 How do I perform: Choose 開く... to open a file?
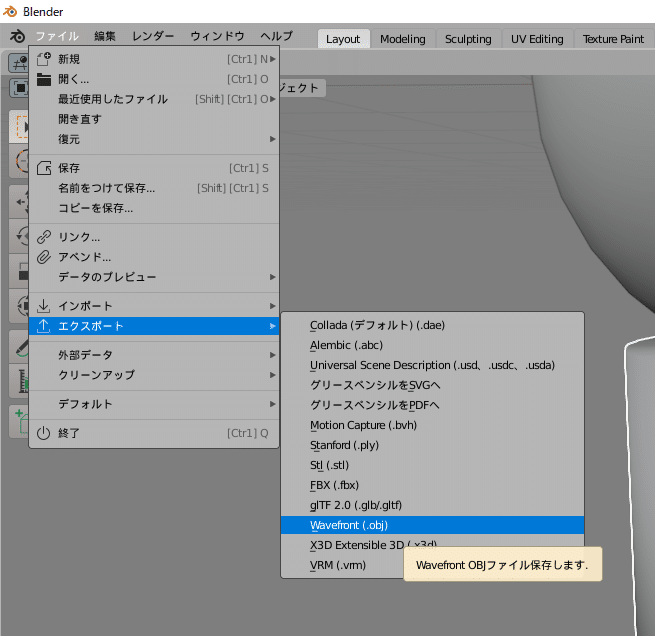154,79
